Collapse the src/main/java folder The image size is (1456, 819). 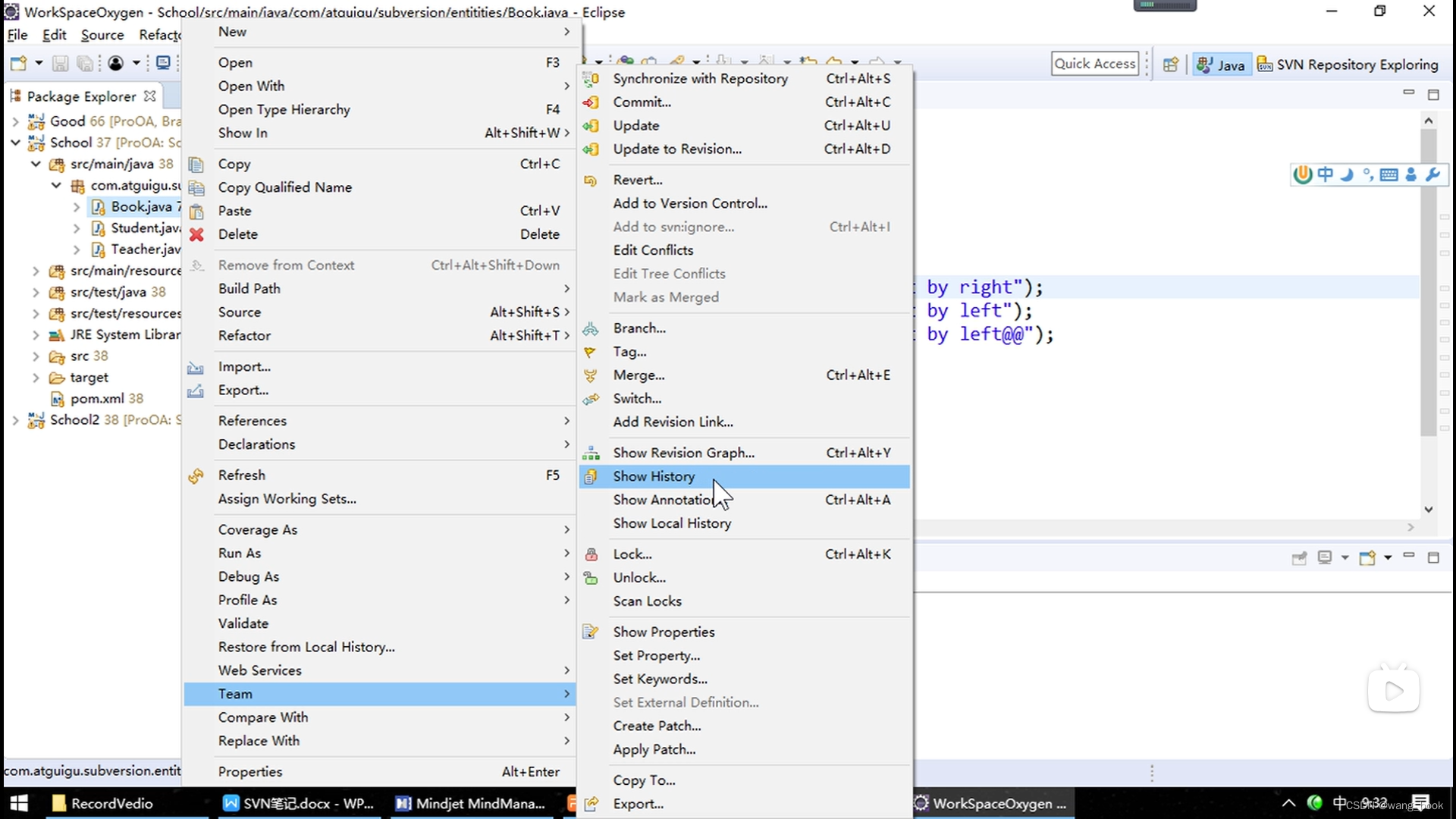tap(36, 164)
